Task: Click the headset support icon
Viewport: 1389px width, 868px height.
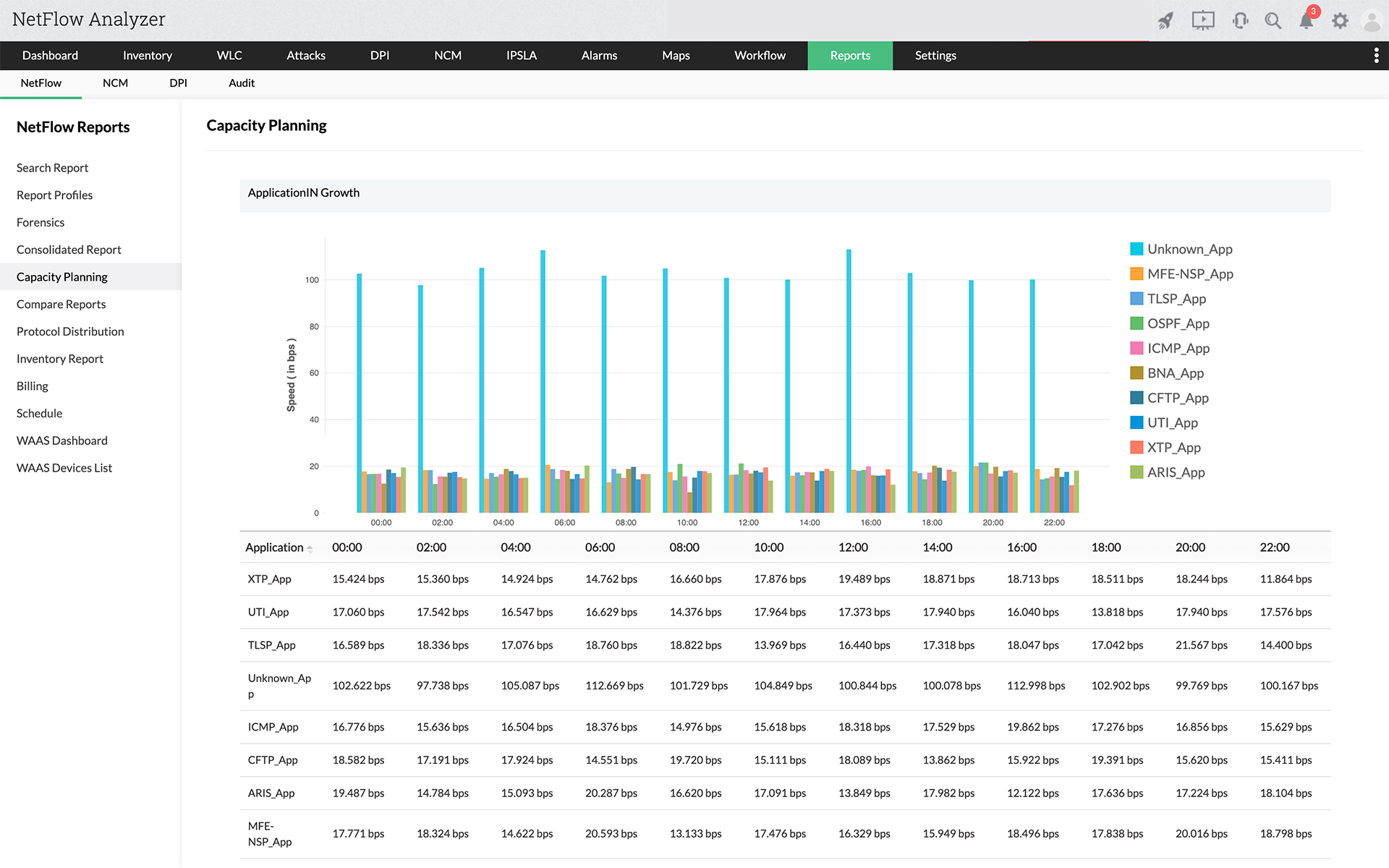Action: 1240,21
